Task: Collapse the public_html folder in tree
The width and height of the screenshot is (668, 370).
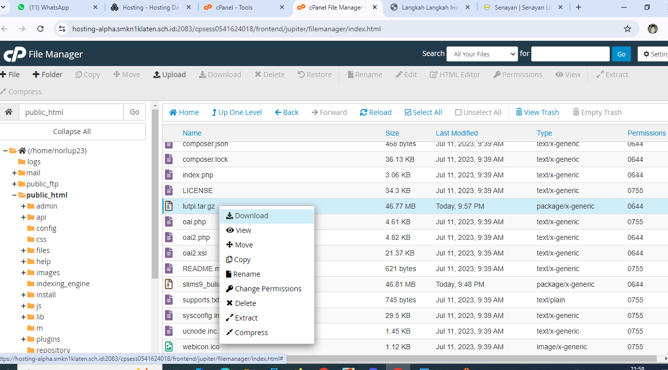Action: (14, 195)
